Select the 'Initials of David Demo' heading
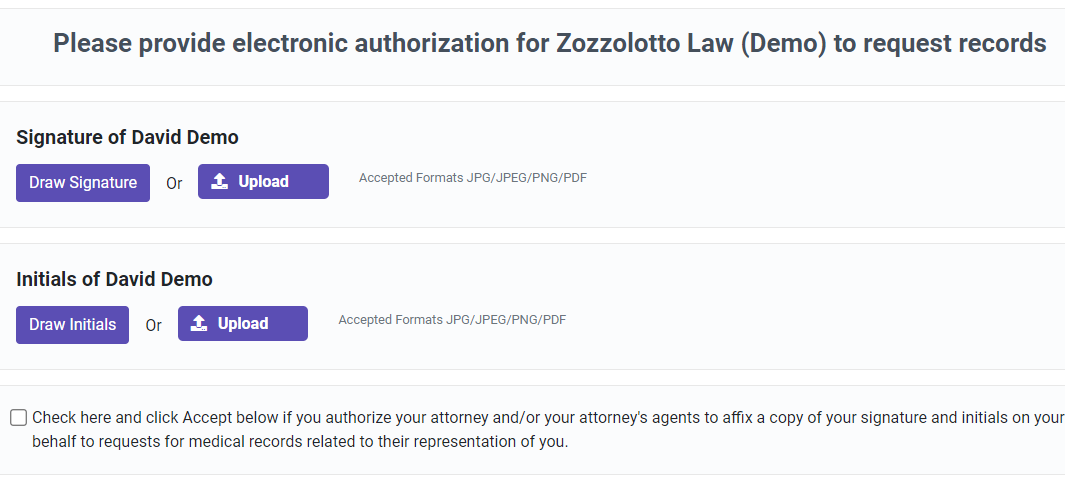Image resolution: width=1065 pixels, height=481 pixels. pyautogui.click(x=114, y=279)
